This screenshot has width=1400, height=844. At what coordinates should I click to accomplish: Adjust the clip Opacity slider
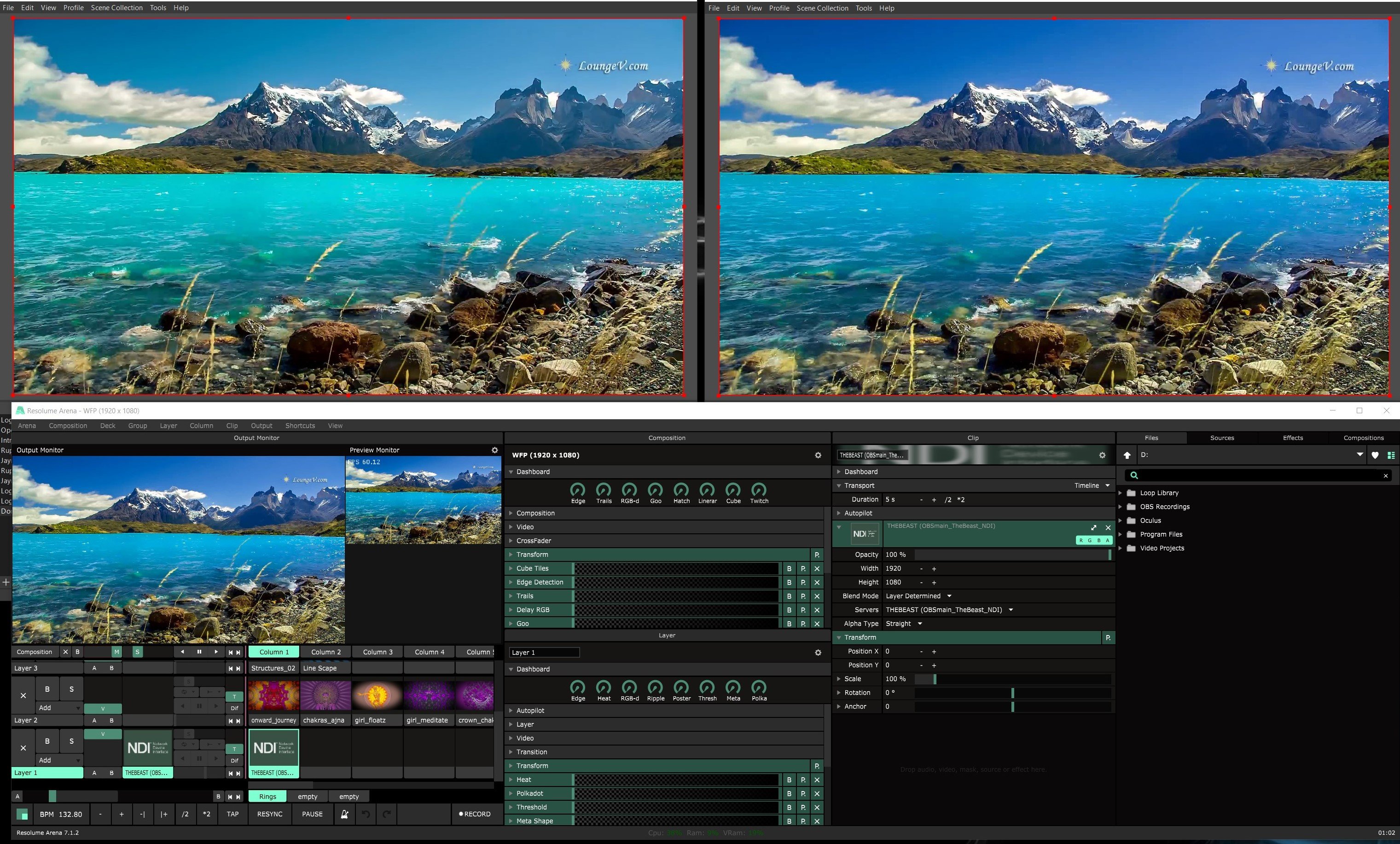click(1011, 555)
